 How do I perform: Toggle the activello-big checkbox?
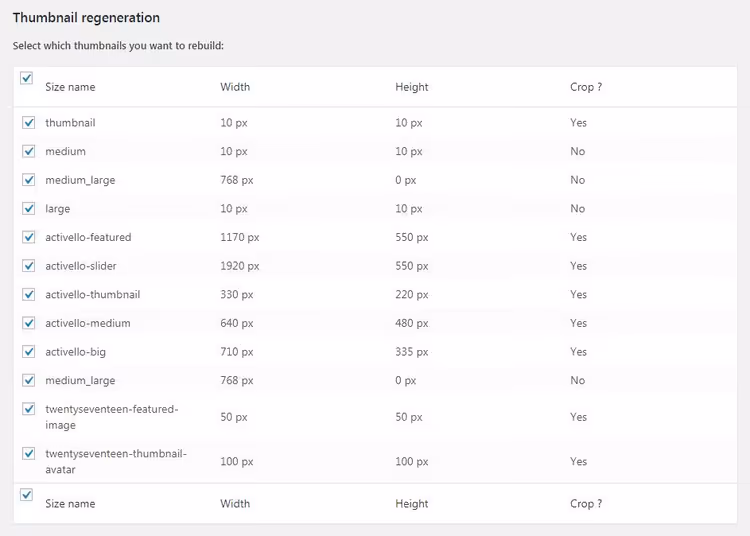tap(29, 352)
